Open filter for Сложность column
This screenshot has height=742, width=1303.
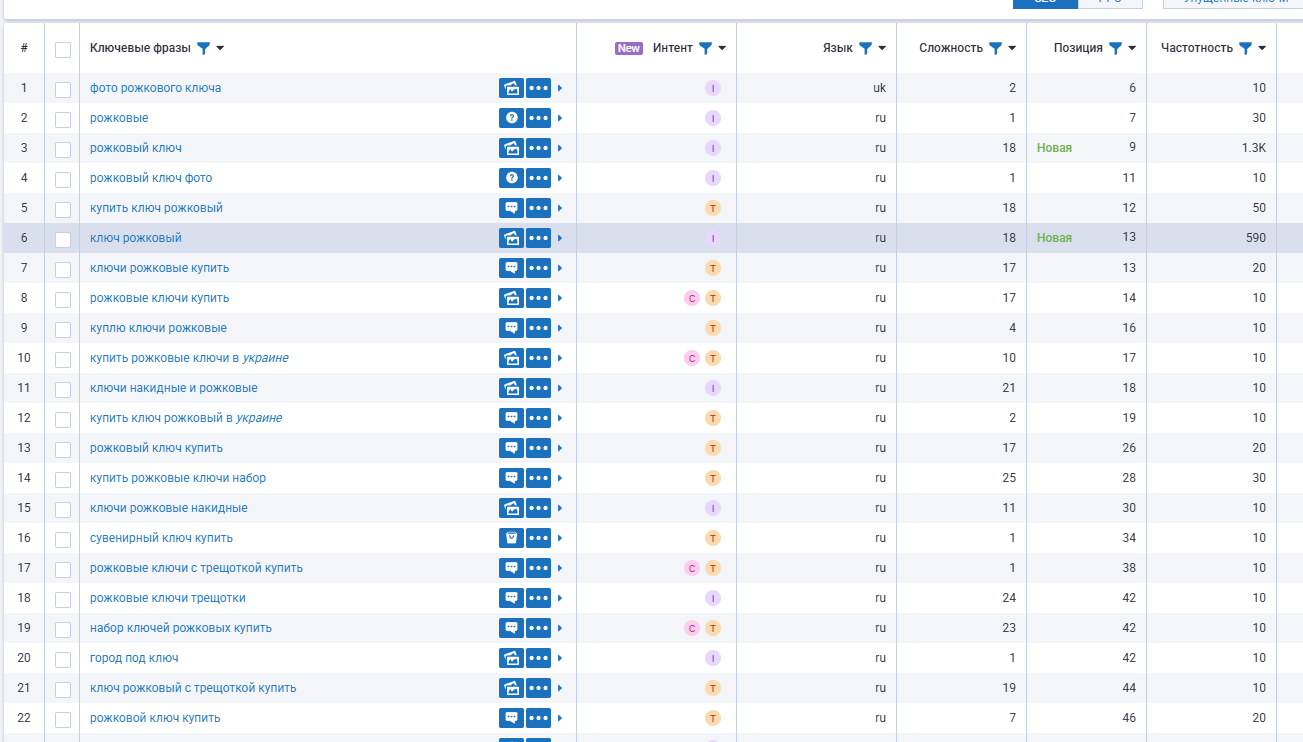pyautogui.click(x=996, y=48)
